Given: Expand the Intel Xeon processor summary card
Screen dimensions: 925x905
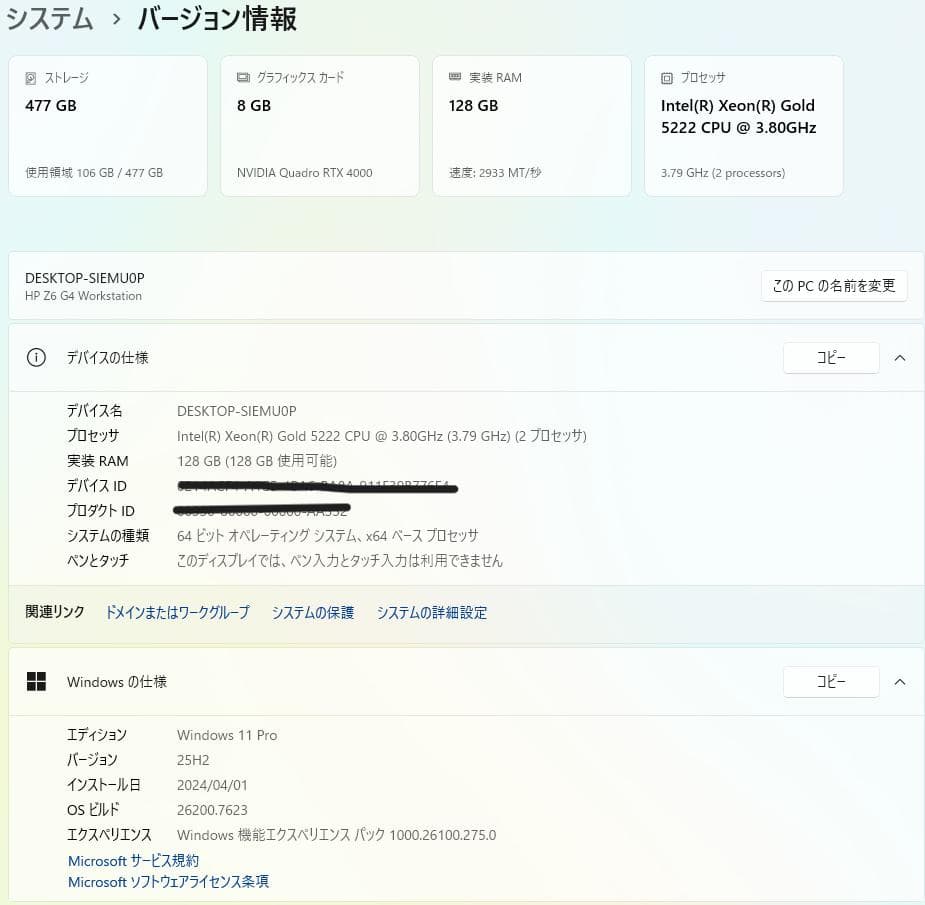Looking at the screenshot, I should pyautogui.click(x=743, y=125).
